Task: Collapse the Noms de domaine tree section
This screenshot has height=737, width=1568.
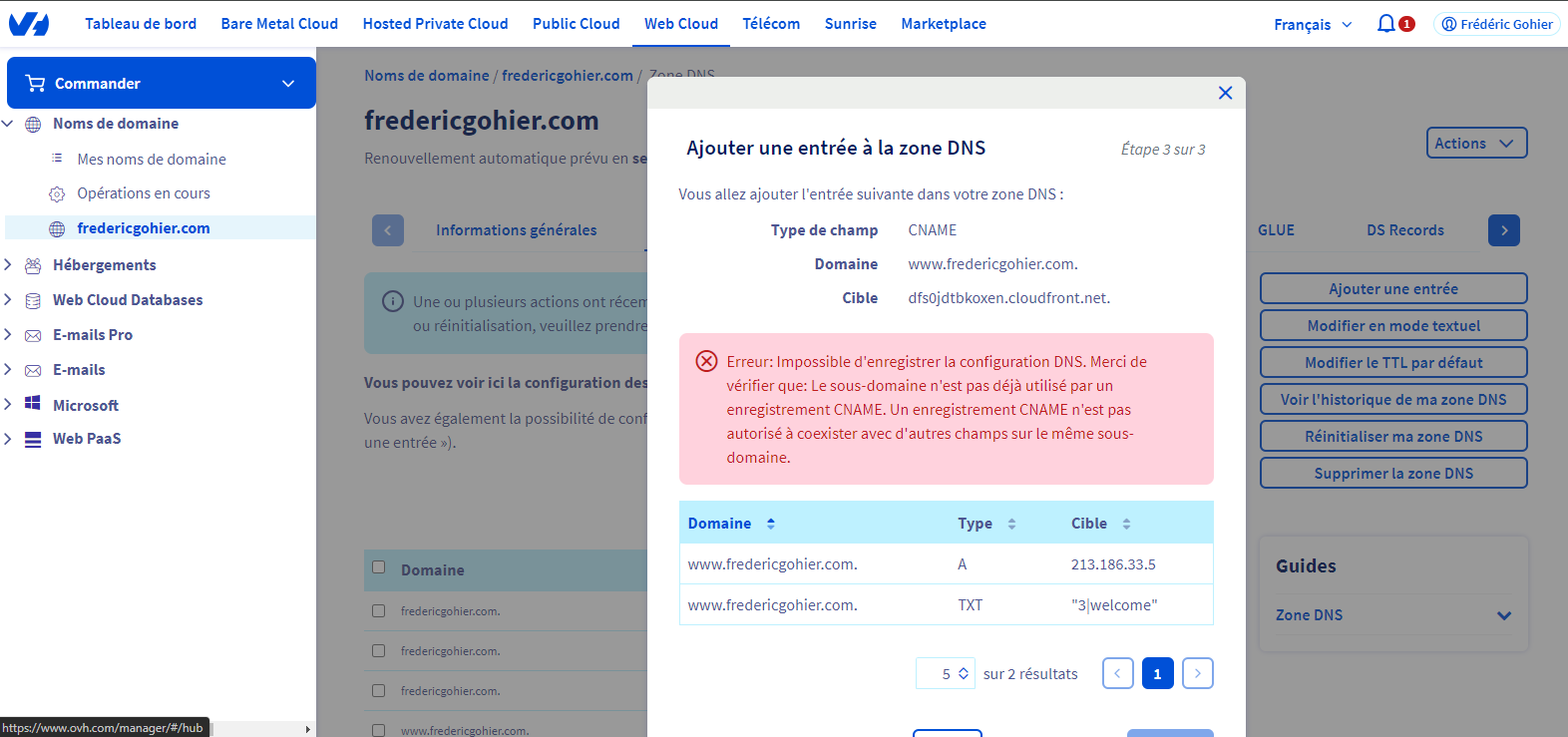Action: coord(8,124)
